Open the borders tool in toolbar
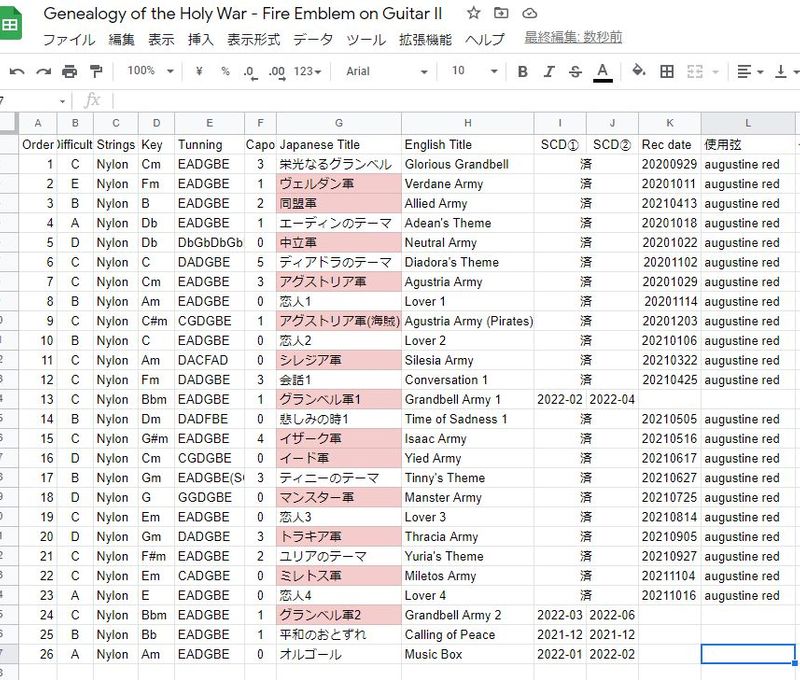Viewport: 800px width, 680px height. click(x=667, y=71)
